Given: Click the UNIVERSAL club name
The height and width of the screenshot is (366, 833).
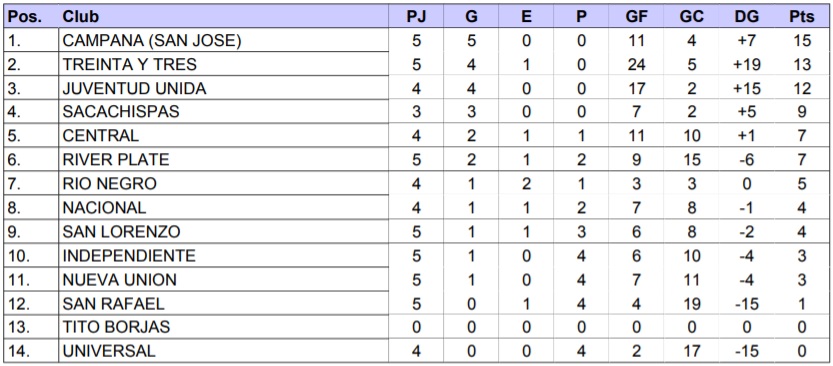Looking at the screenshot, I should [x=109, y=351].
